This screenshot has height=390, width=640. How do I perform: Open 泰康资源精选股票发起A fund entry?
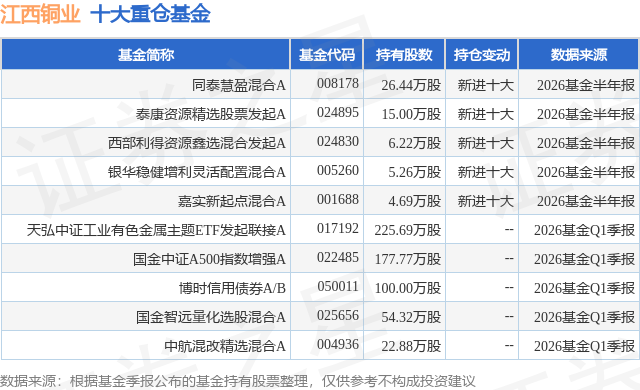pyautogui.click(x=211, y=114)
